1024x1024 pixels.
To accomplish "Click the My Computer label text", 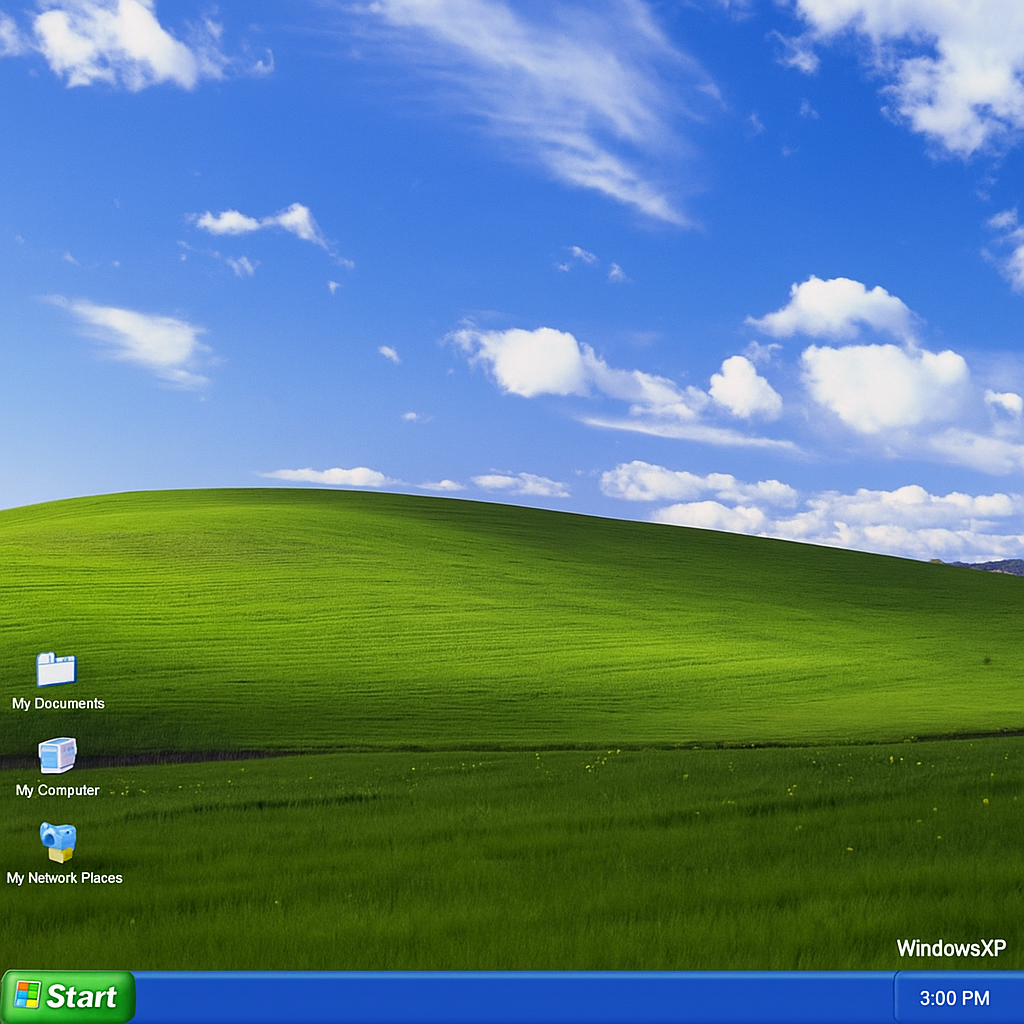I will point(57,790).
